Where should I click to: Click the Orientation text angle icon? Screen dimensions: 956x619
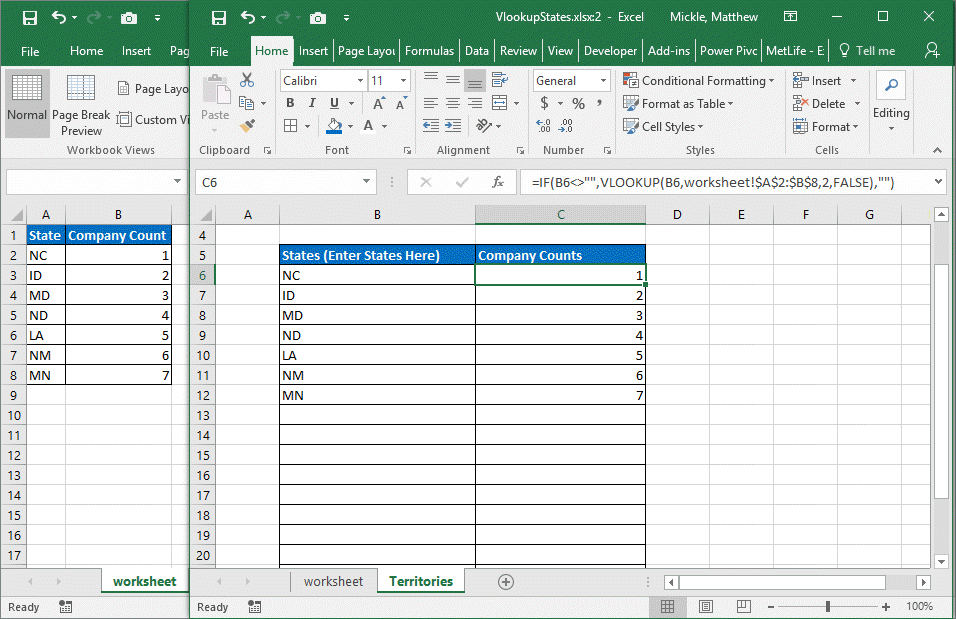coord(484,126)
